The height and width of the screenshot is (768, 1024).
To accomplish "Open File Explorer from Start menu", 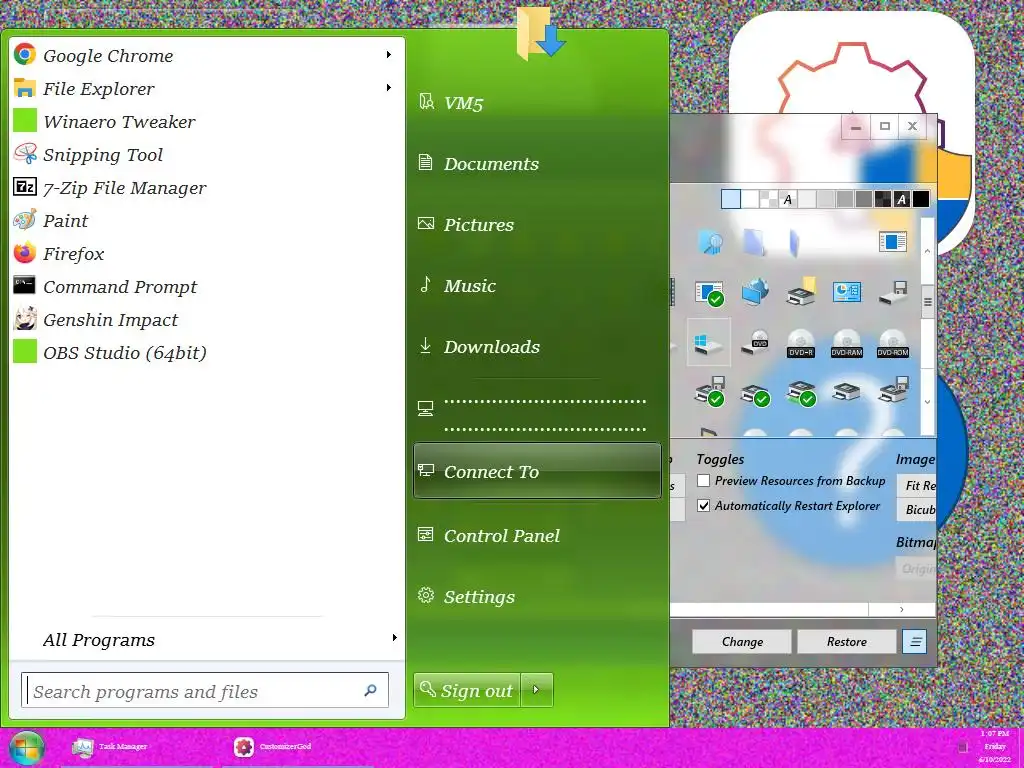I will [206, 88].
